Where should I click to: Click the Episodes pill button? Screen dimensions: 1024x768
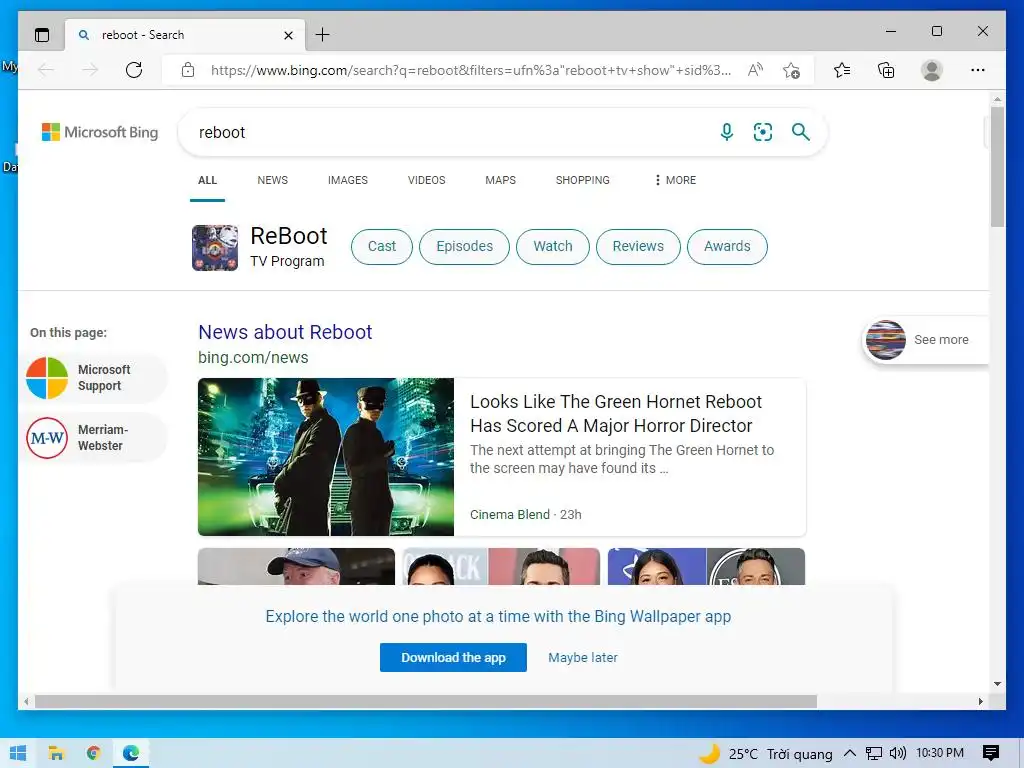(464, 246)
